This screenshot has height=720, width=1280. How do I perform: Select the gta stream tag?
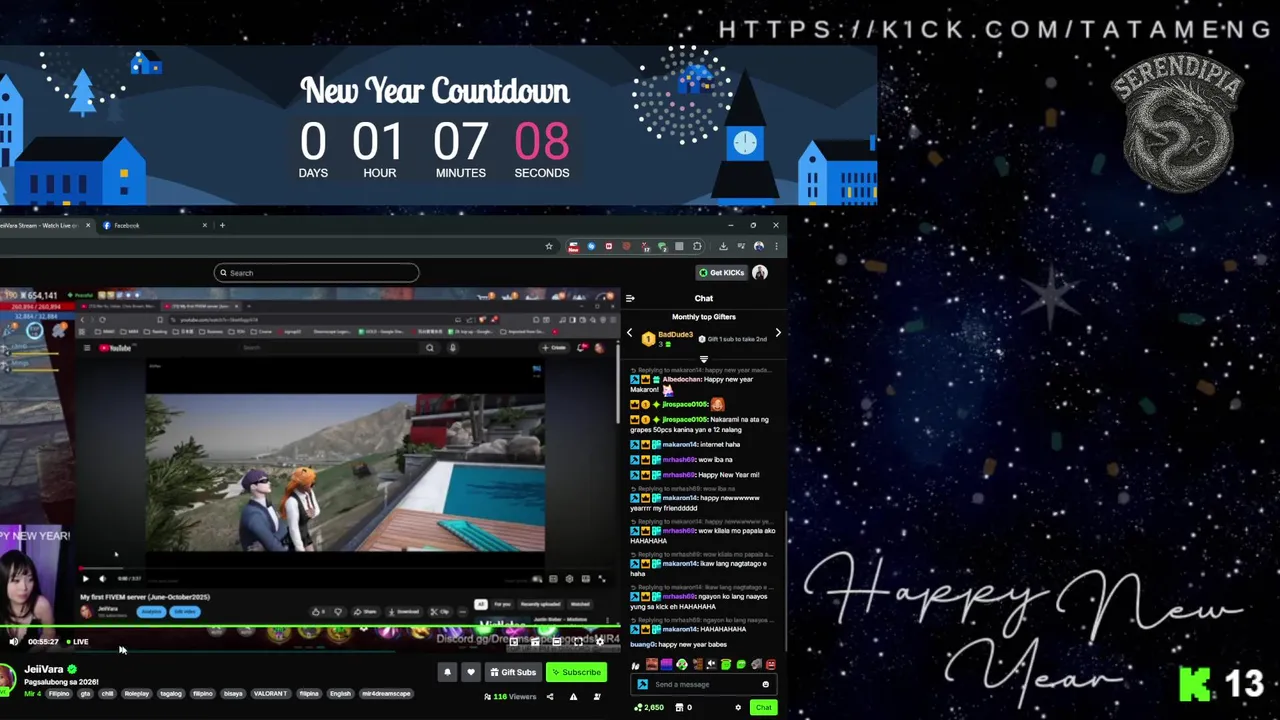[85, 694]
